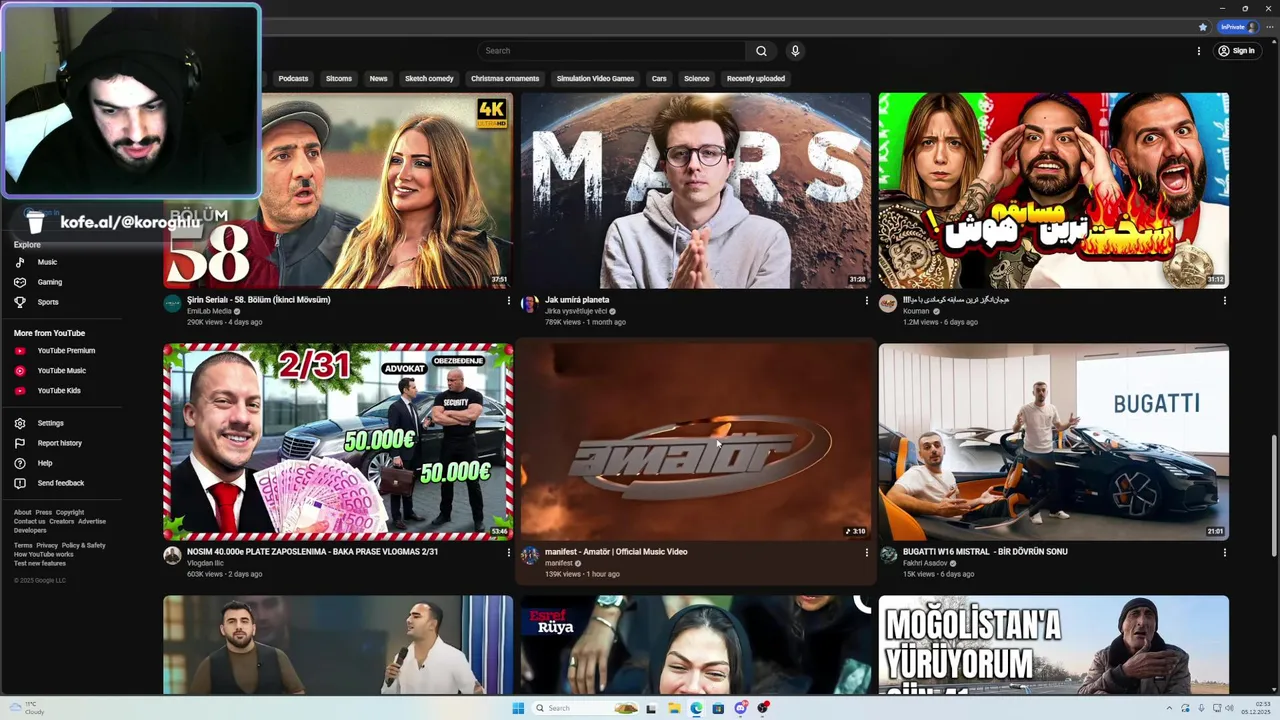This screenshot has height=720, width=1280.
Task: Open the Gaming controller icon in sidebar
Action: click(x=20, y=282)
